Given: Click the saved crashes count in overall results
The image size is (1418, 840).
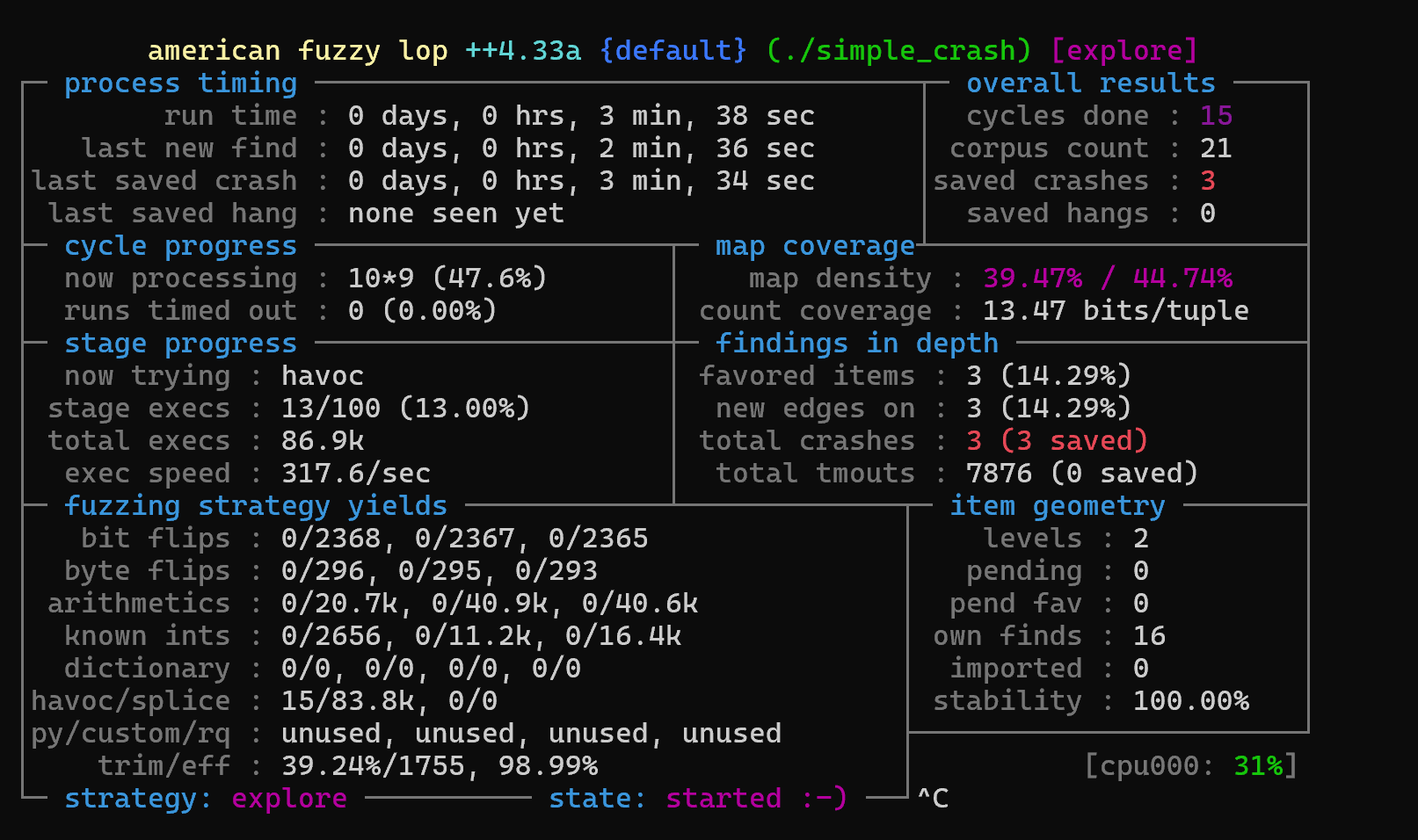Looking at the screenshot, I should click(1208, 181).
